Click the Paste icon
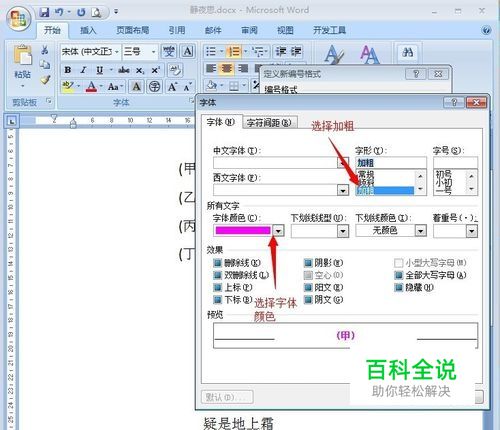 (x=23, y=55)
